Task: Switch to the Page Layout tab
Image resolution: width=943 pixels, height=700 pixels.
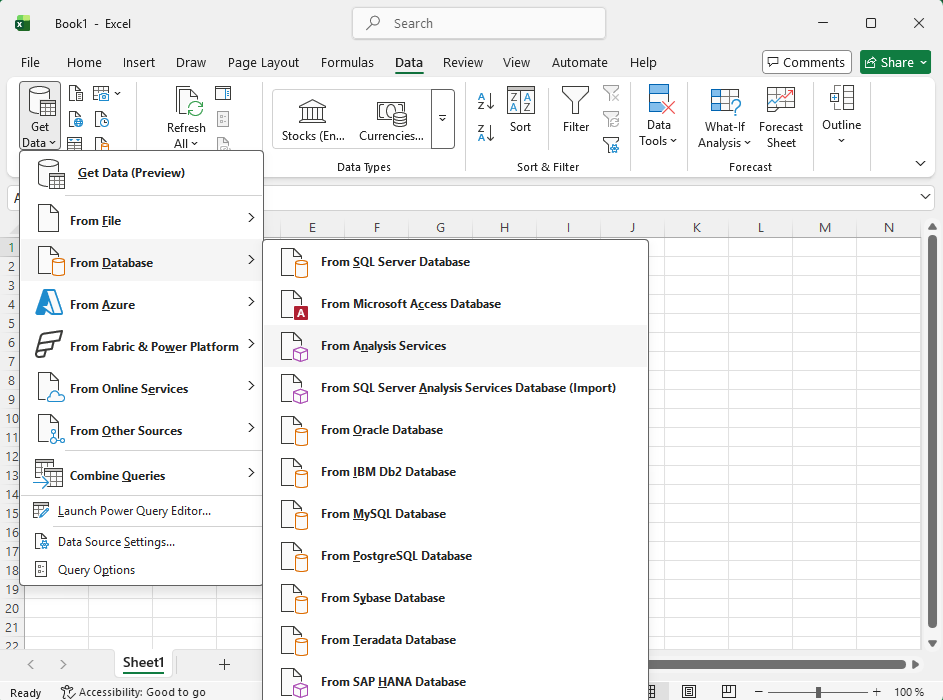Action: (263, 63)
